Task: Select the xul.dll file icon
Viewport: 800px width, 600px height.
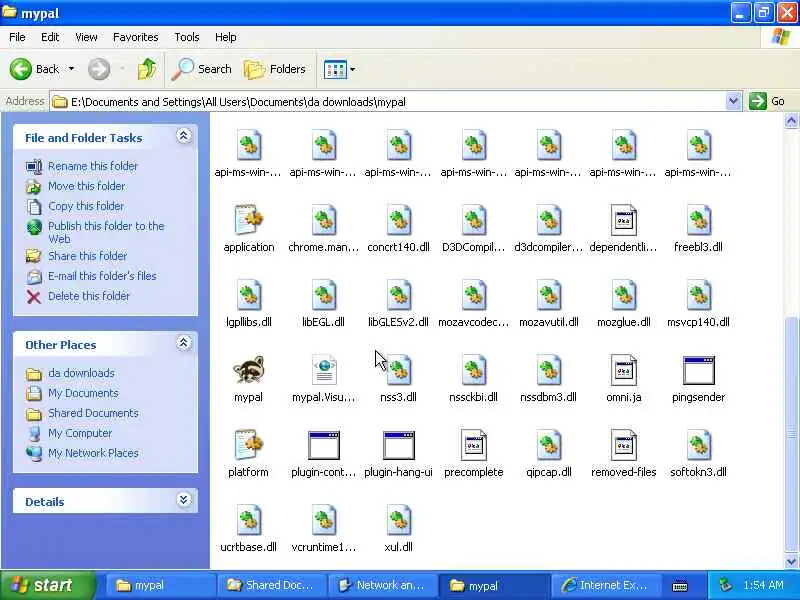Action: (398, 520)
